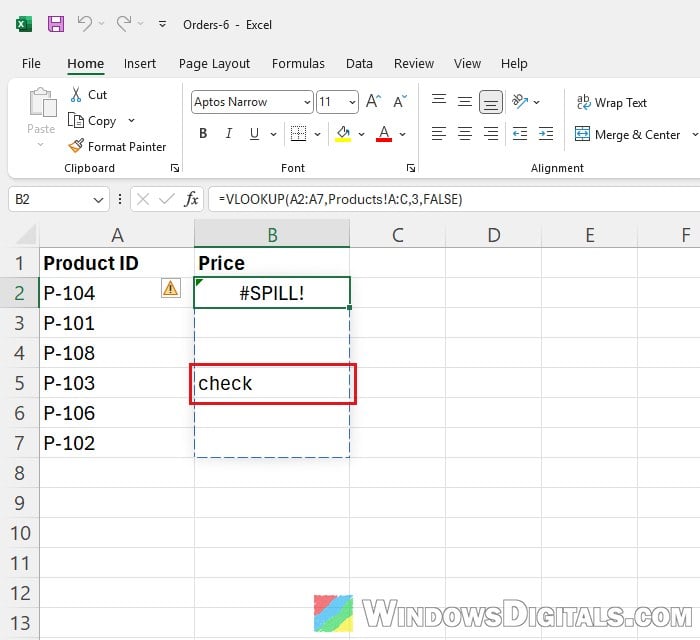Click the Enter checkmark in formula bar
Image resolution: width=700 pixels, height=640 pixels.
pos(167,199)
